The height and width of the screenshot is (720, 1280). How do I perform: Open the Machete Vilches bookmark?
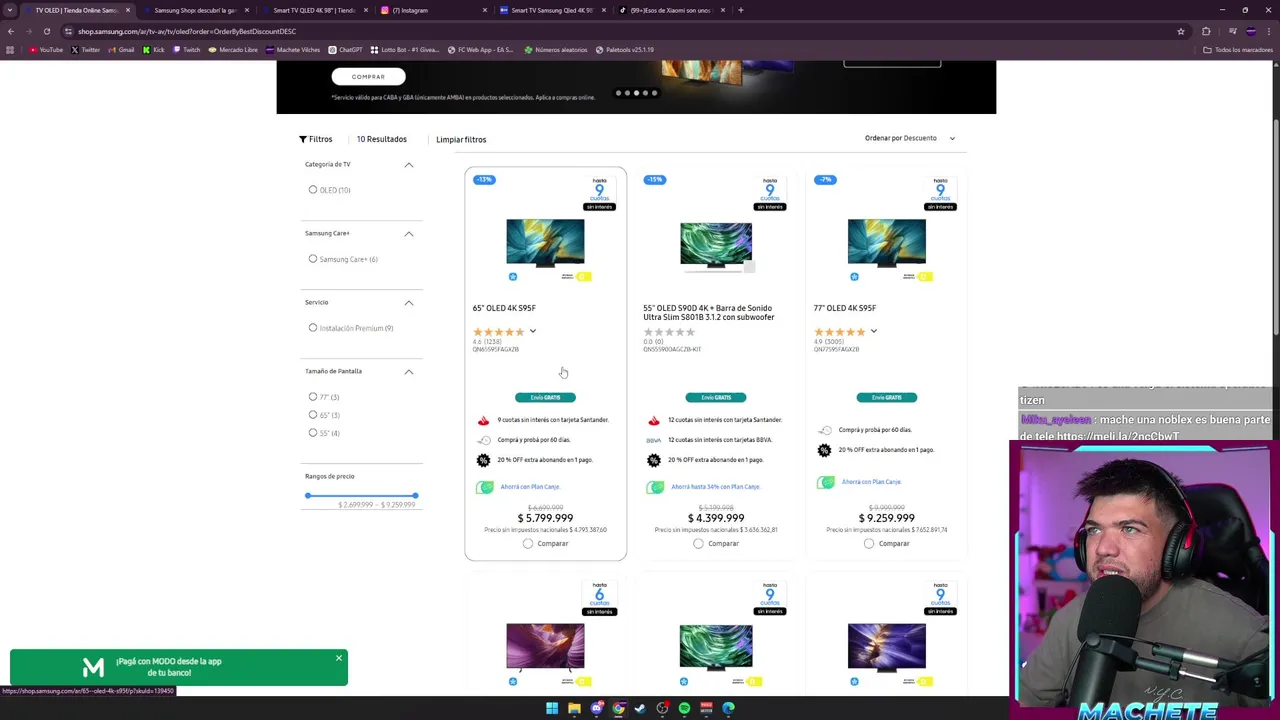point(293,50)
